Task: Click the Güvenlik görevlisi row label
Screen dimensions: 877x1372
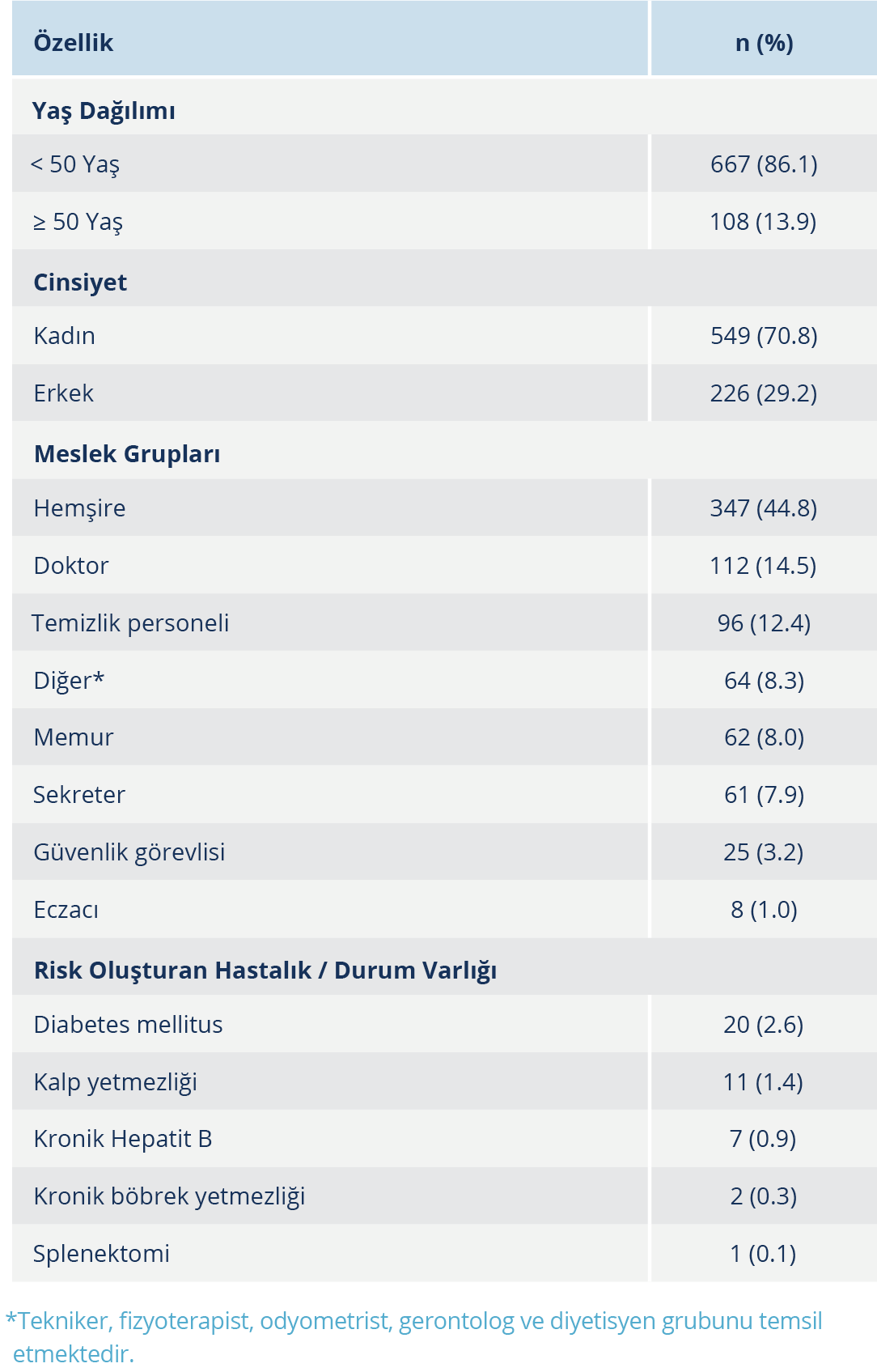Action: click(x=129, y=852)
